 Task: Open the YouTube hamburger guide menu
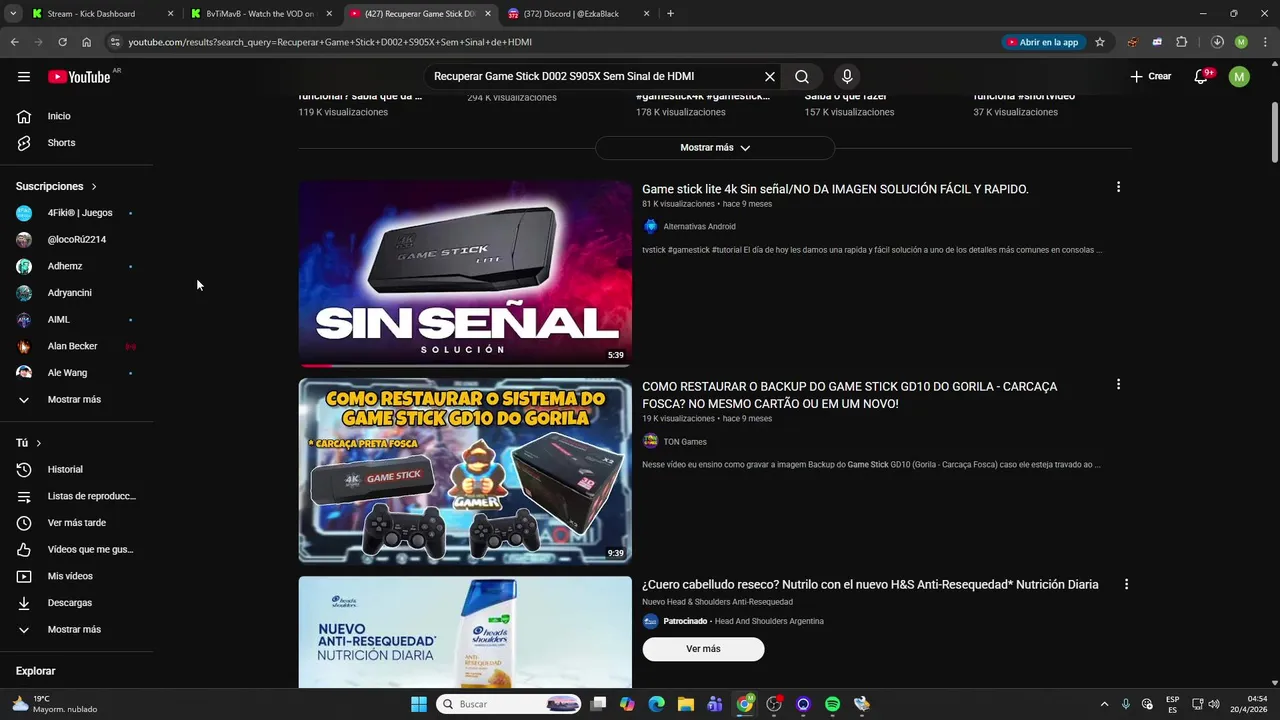click(24, 77)
